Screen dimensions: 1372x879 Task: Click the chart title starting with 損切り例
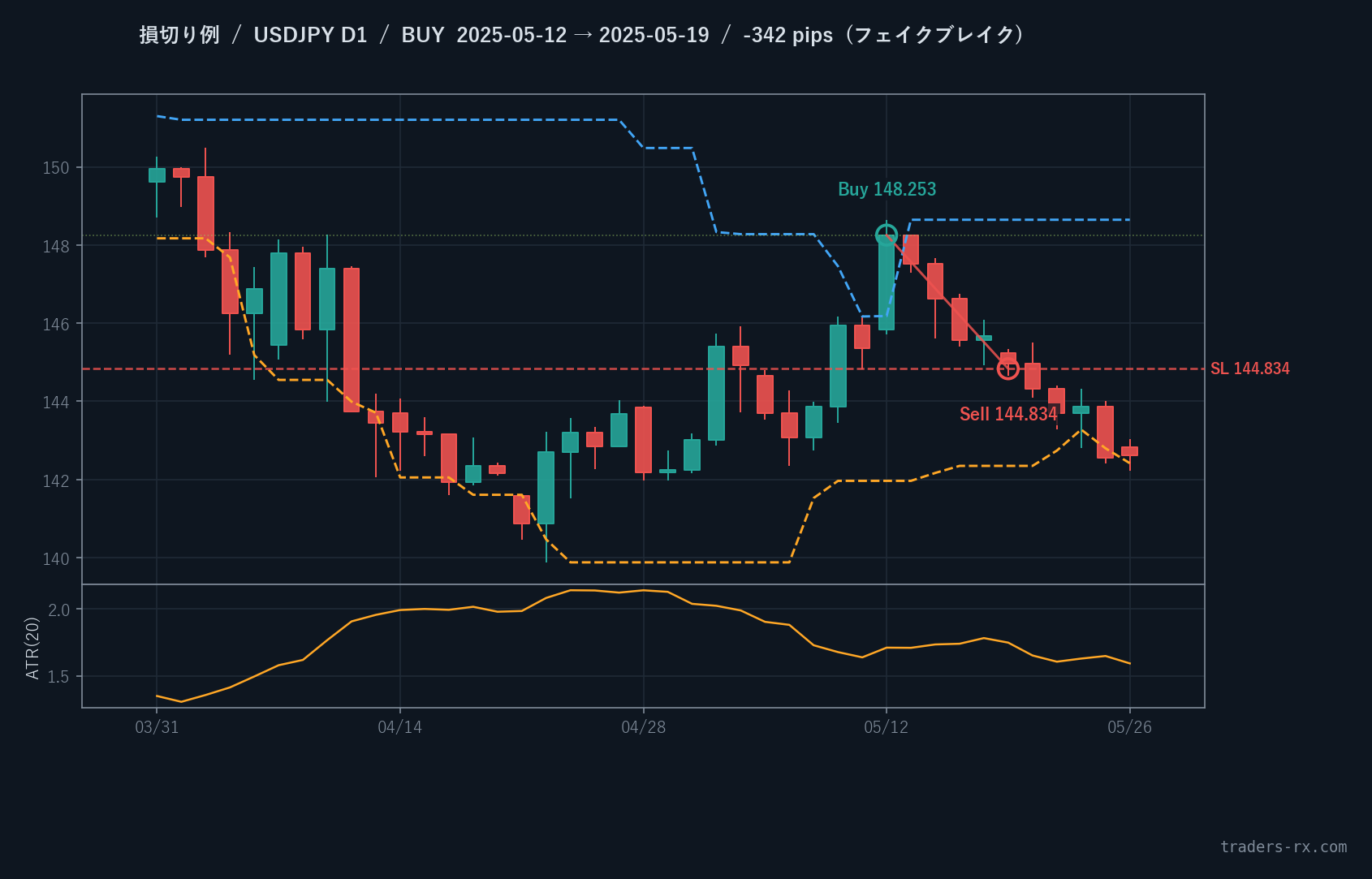coord(581,35)
